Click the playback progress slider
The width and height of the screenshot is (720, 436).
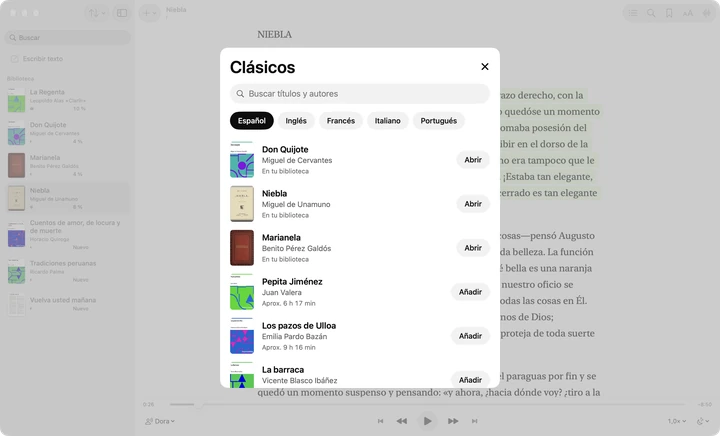(x=428, y=404)
